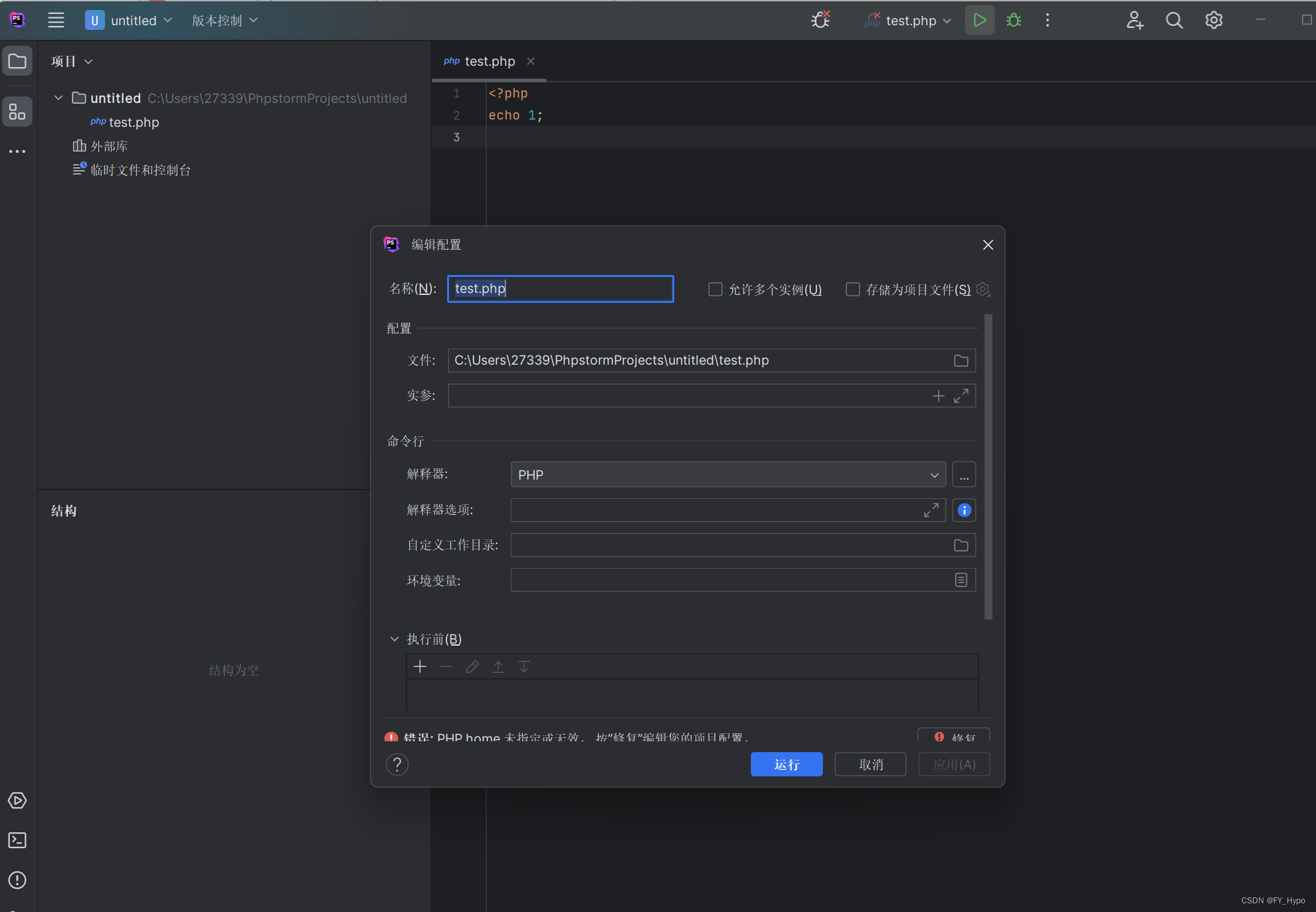Click the Cancel button in dialog
The height and width of the screenshot is (912, 1316).
pos(870,765)
